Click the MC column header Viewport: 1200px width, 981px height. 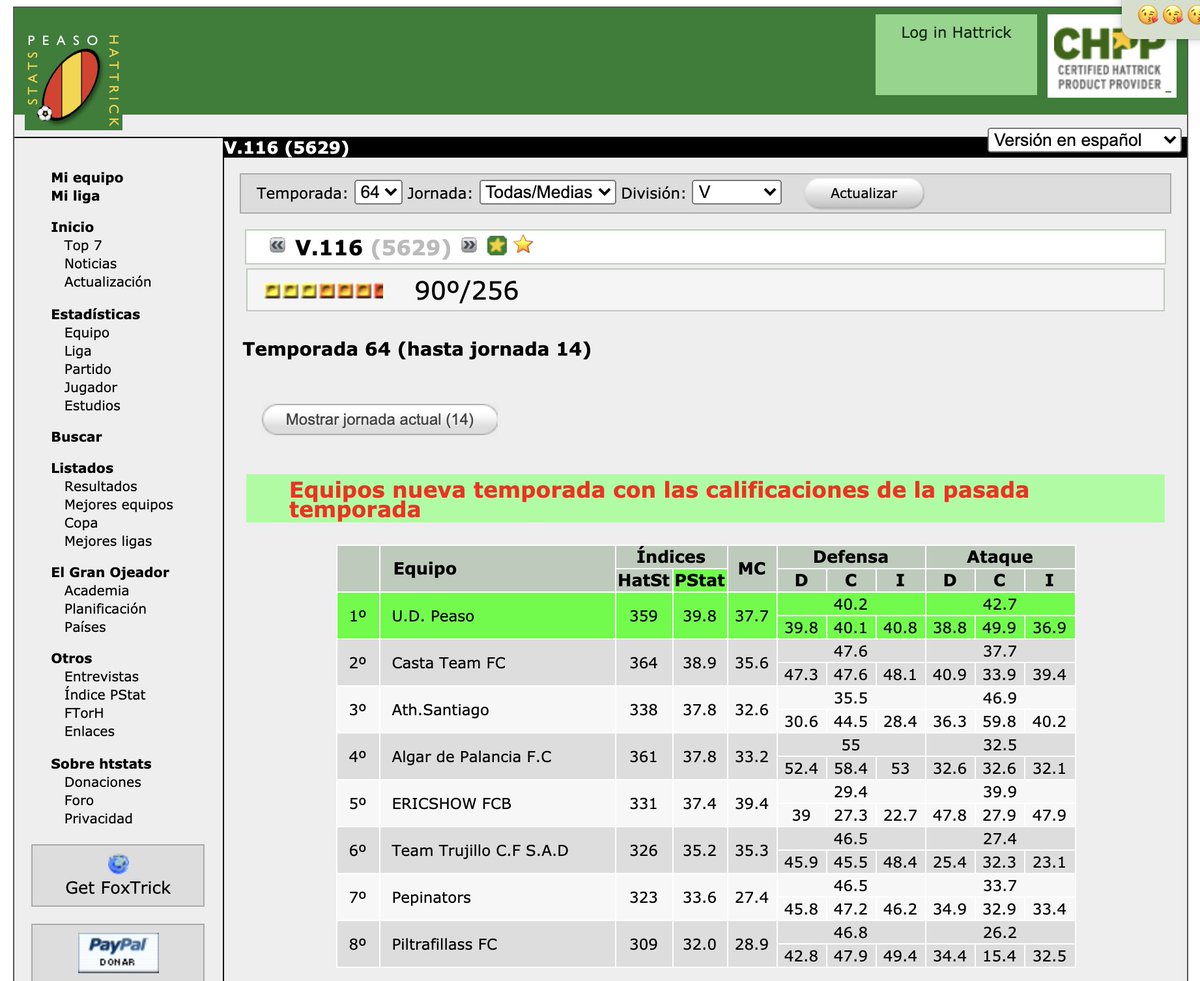pyautogui.click(x=751, y=568)
